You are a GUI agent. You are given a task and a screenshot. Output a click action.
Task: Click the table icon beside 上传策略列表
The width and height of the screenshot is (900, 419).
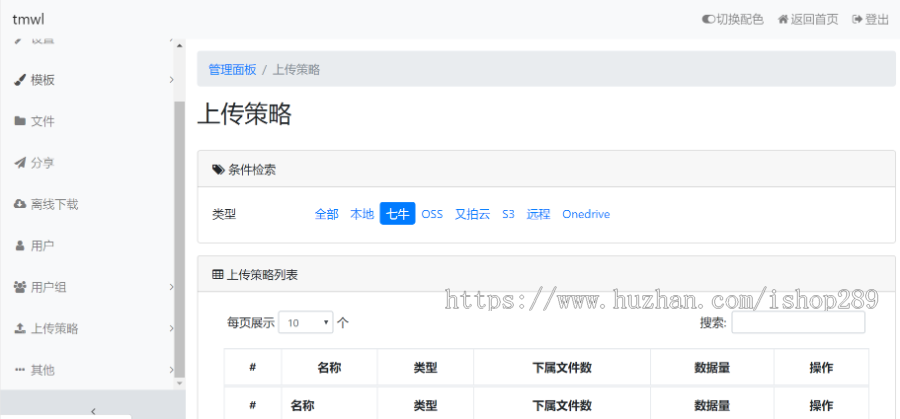(x=218, y=275)
